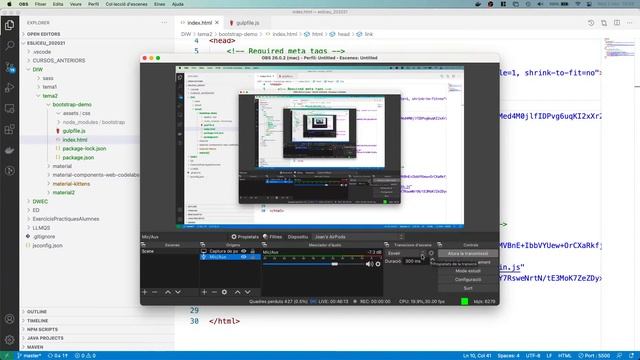The height and width of the screenshot is (360, 640).
Task: Open the Run and Debug view
Action: (9, 88)
